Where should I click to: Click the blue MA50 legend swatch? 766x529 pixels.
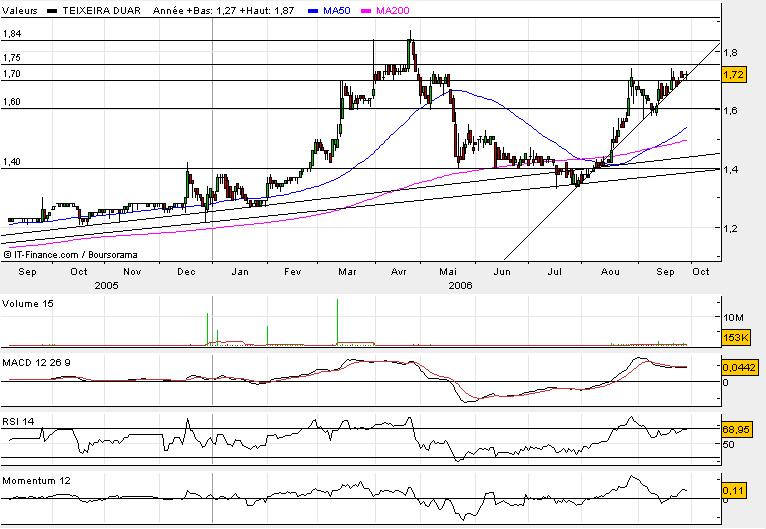(x=314, y=11)
